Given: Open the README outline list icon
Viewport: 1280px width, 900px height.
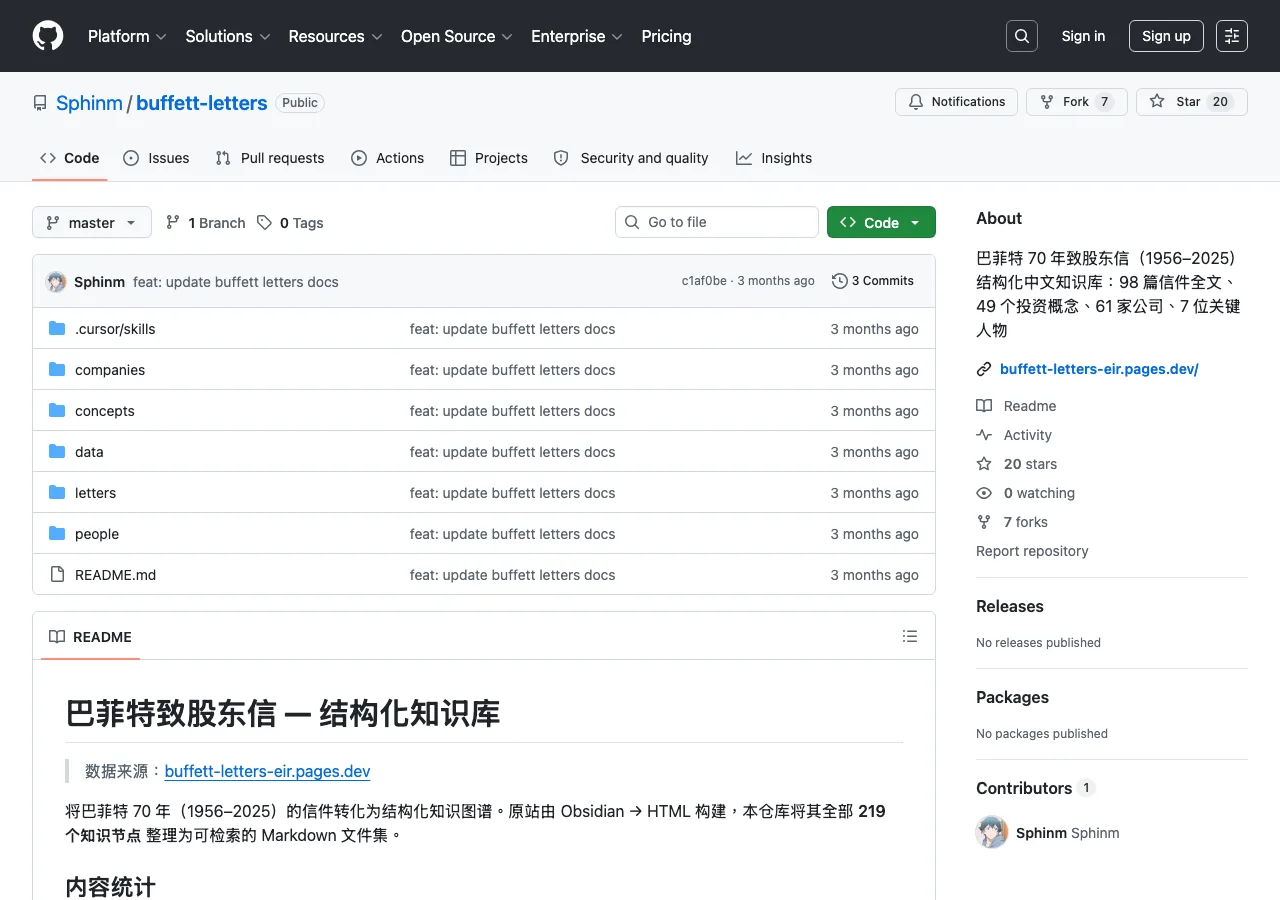Looking at the screenshot, I should pos(910,636).
